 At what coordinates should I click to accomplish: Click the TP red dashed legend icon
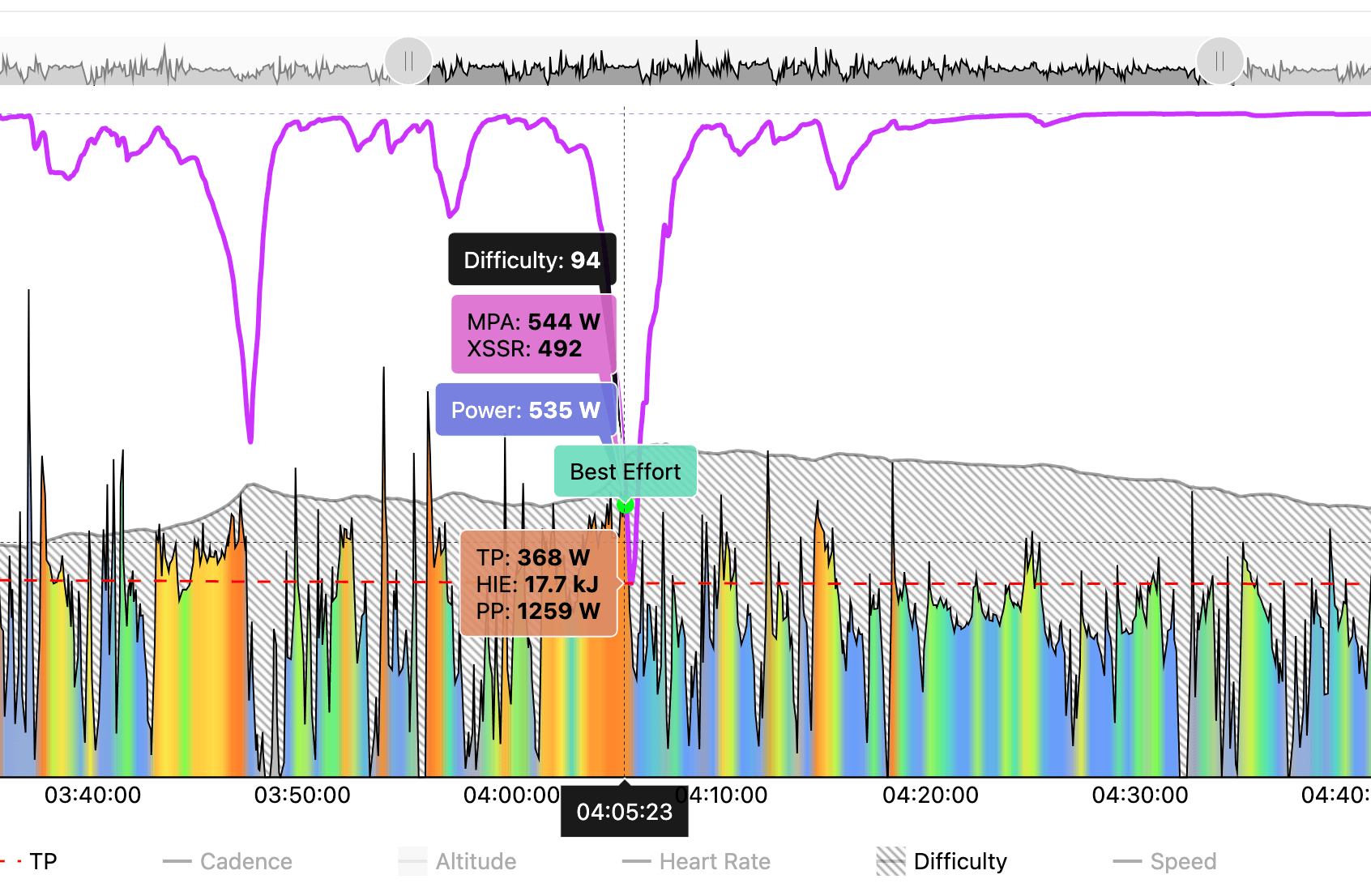[x=11, y=861]
